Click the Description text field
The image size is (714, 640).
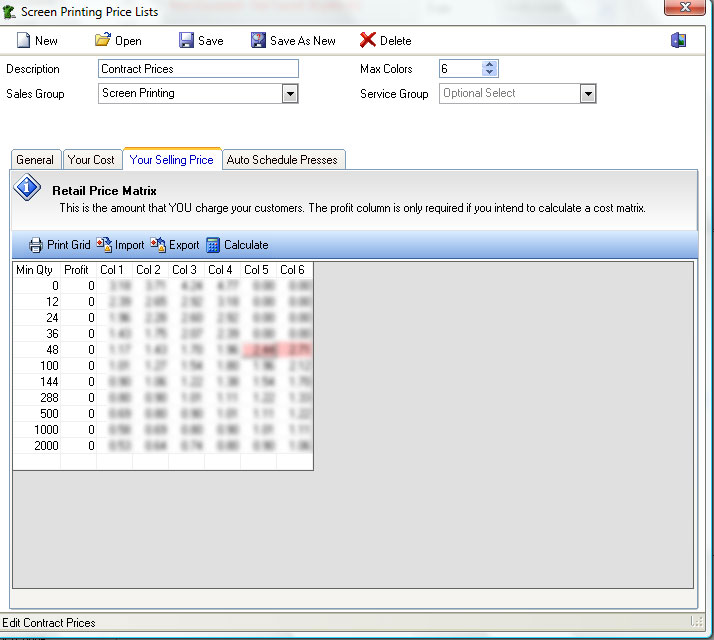click(x=198, y=69)
